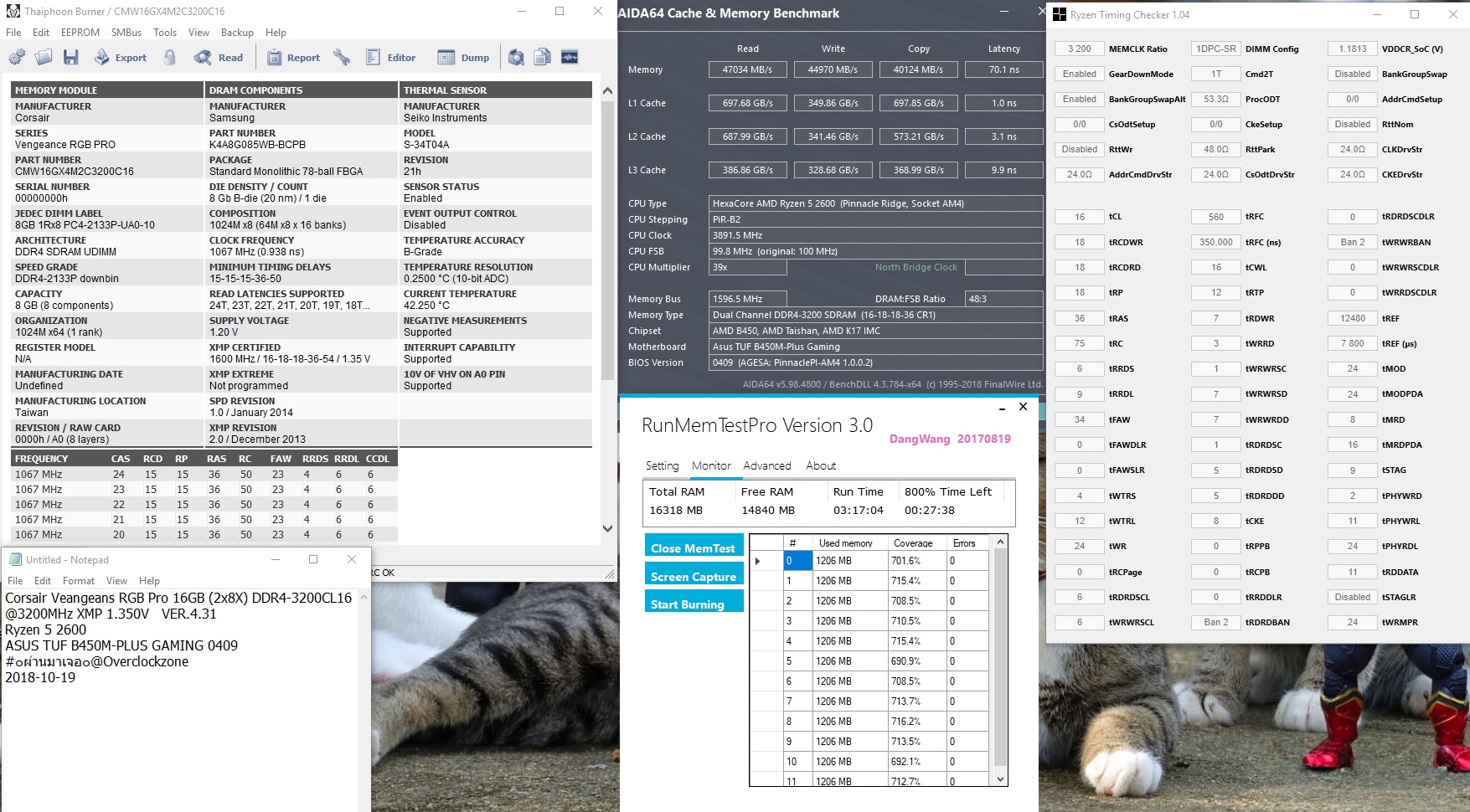Viewport: 1470px width, 812px height.
Task: Click the Start Burning button
Action: click(x=694, y=601)
